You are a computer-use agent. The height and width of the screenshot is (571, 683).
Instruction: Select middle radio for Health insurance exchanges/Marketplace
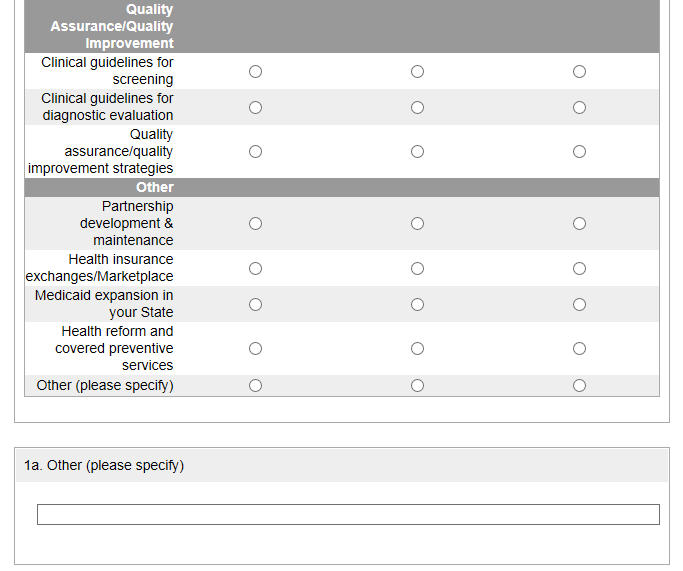417,268
